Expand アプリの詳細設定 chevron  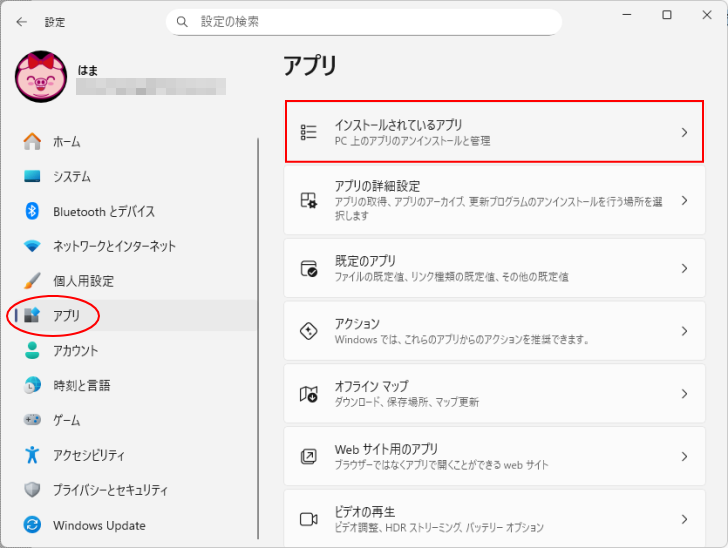[684, 201]
